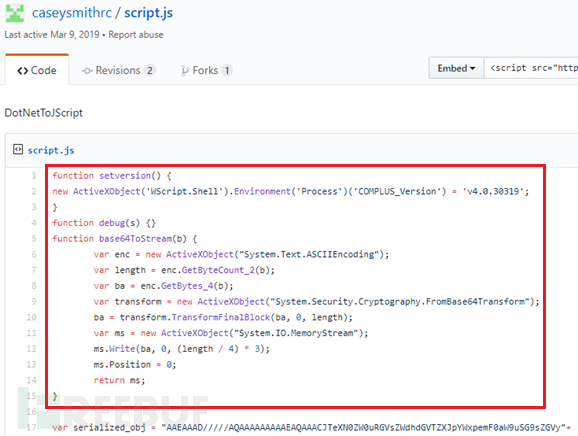The width and height of the screenshot is (578, 436).
Task: Click the Revisions commit icon
Action: pyautogui.click(x=87, y=70)
